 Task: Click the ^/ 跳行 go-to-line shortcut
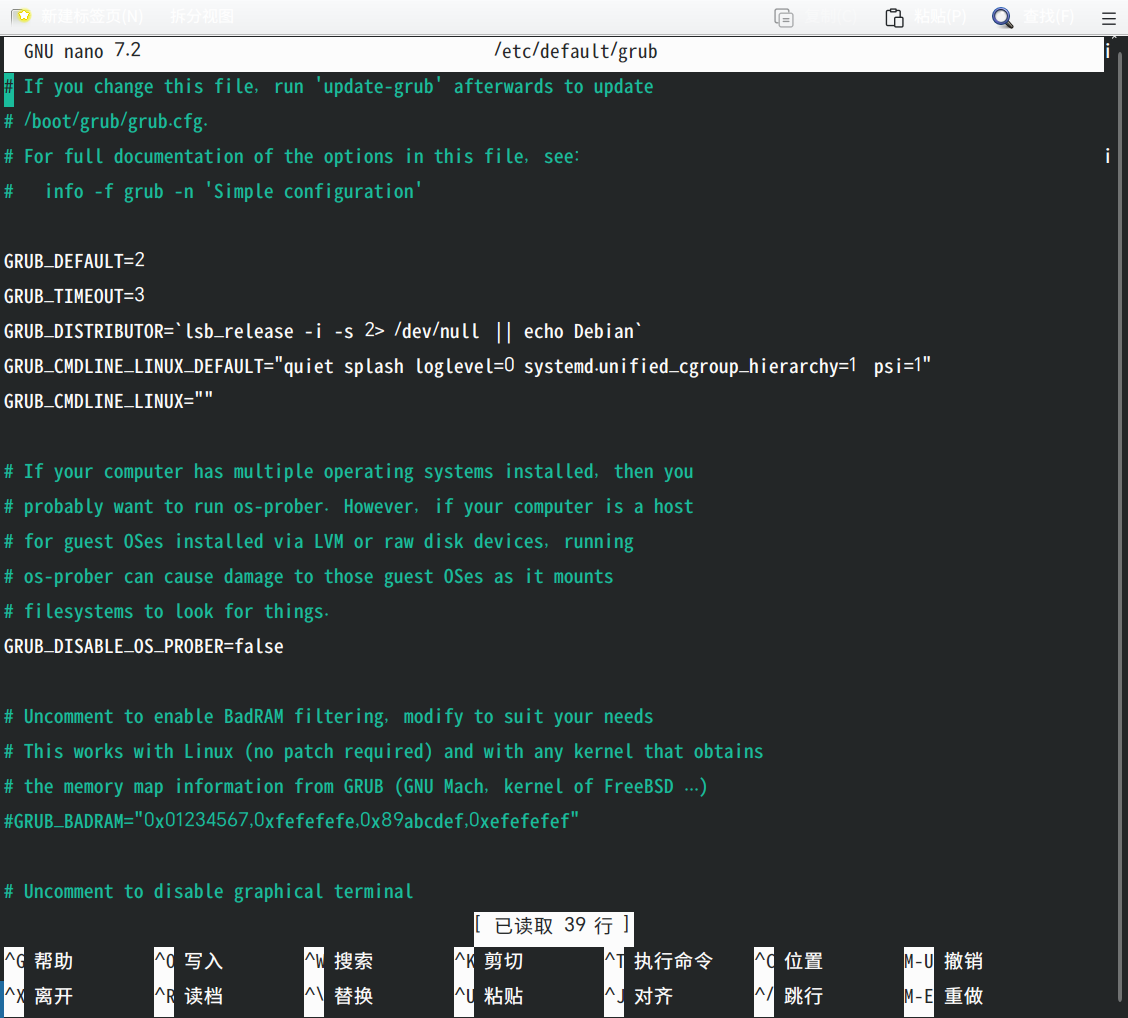point(789,996)
